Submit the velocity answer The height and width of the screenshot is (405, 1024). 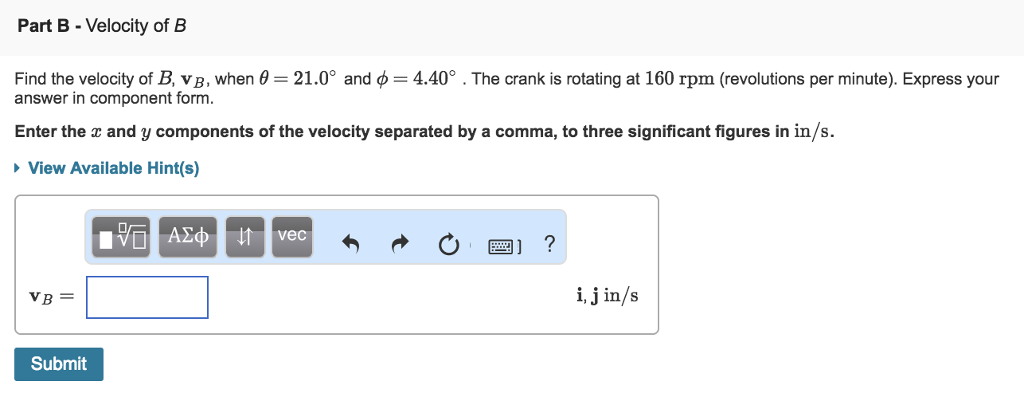click(59, 364)
